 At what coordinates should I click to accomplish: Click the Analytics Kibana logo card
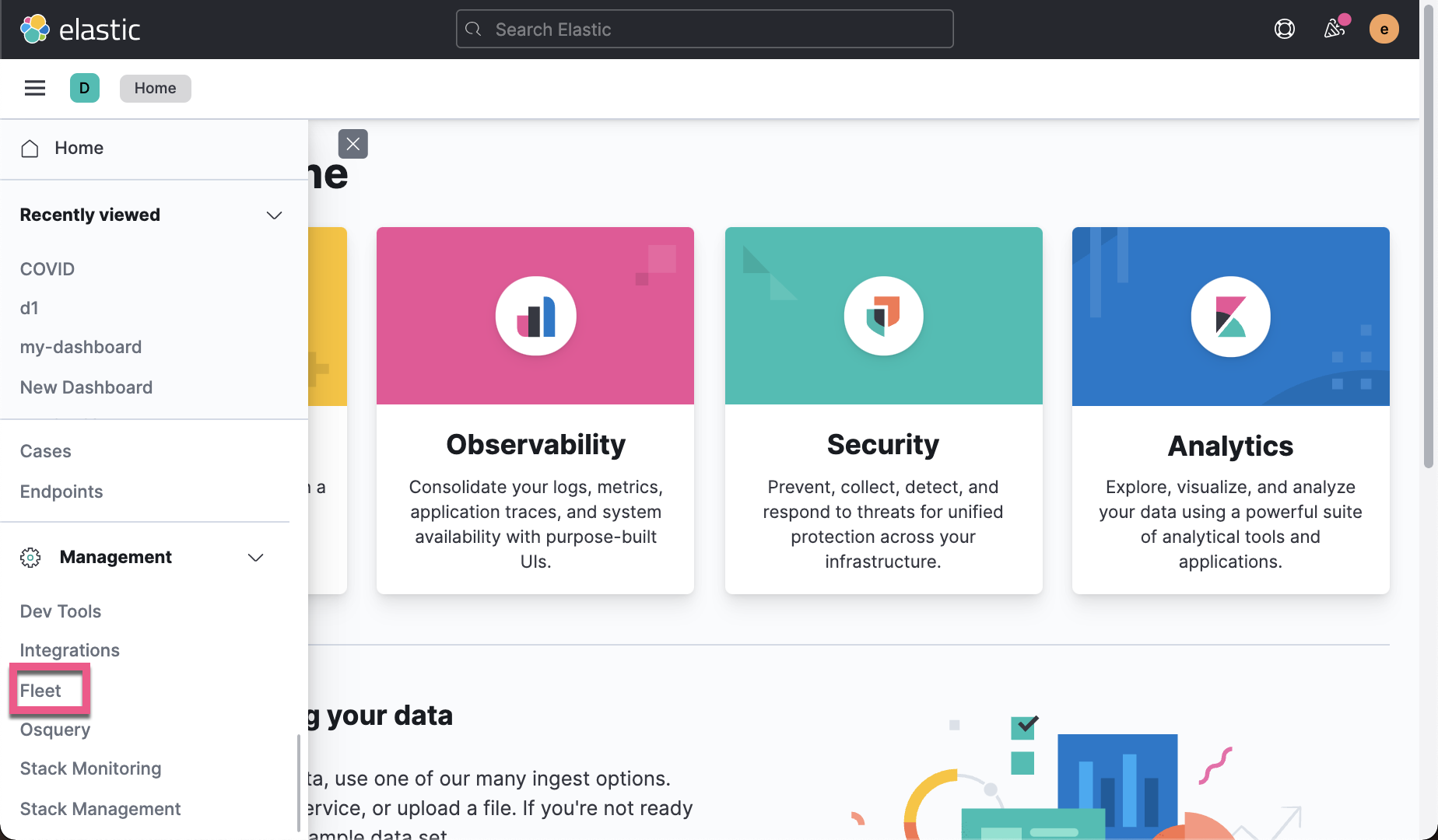(1229, 316)
